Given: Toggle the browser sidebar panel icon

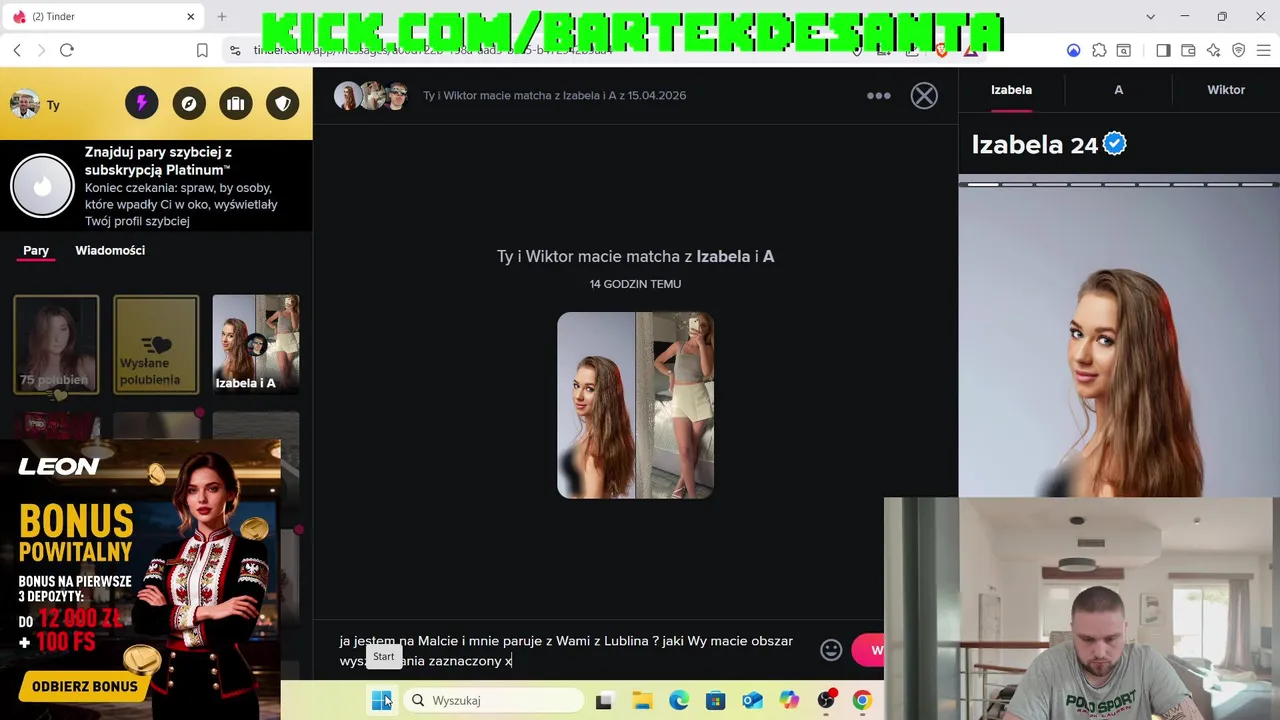Looking at the screenshot, I should (1163, 50).
